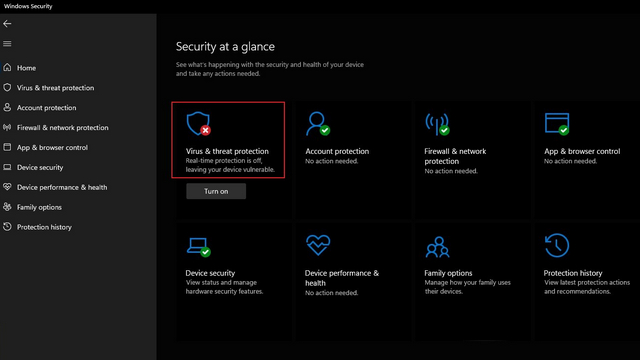Click the Device performance heart tile icon
Viewport: 640px width, 360px height.
pyautogui.click(x=318, y=245)
